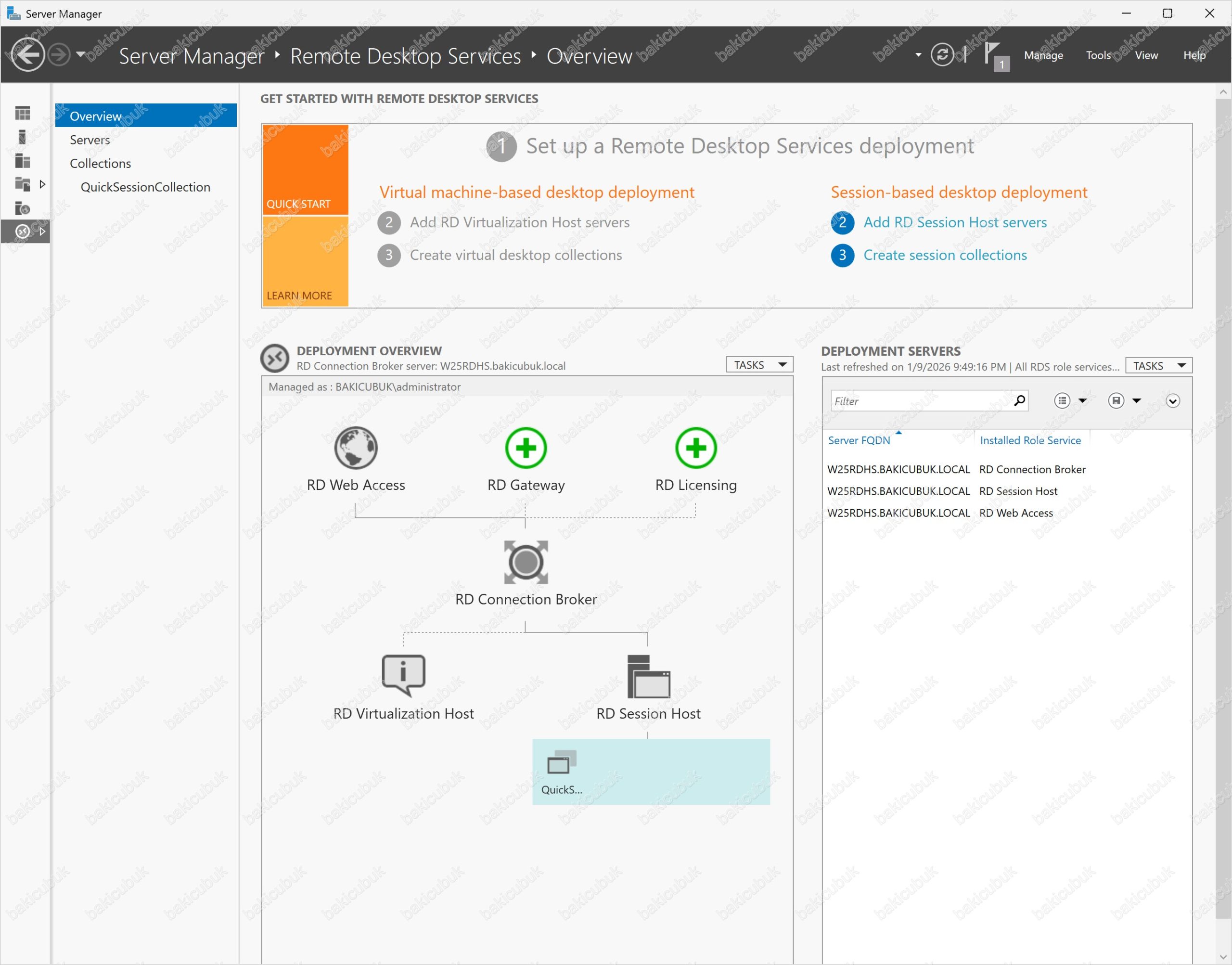Open the Tools menu
1232x965 pixels.
click(1098, 55)
